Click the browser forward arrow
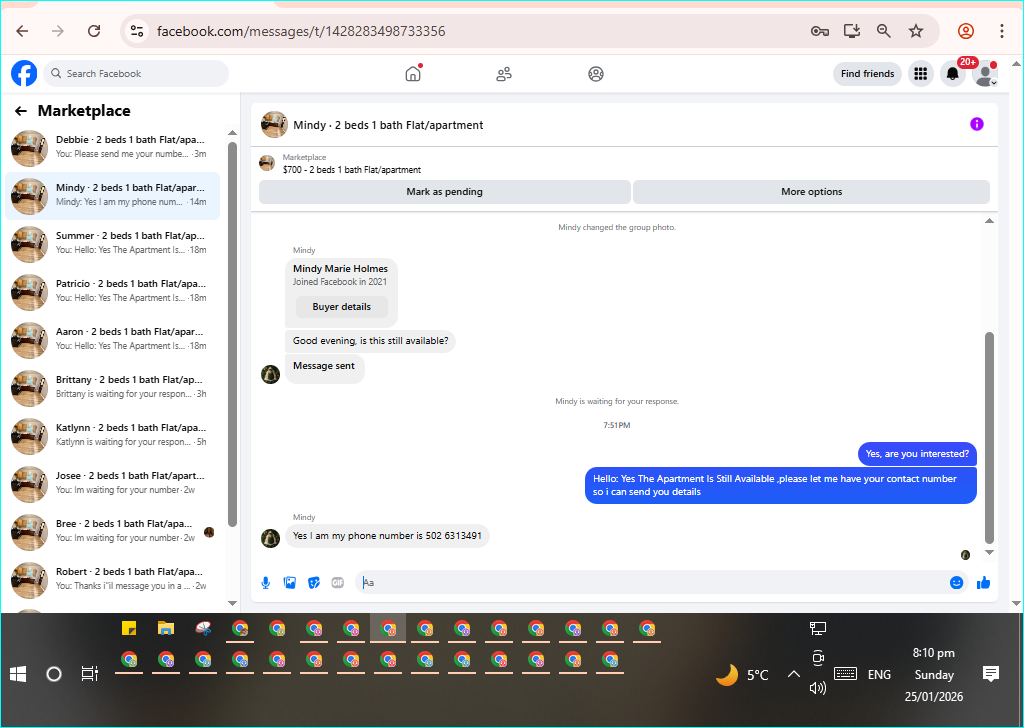This screenshot has height=728, width=1024. pos(58,31)
